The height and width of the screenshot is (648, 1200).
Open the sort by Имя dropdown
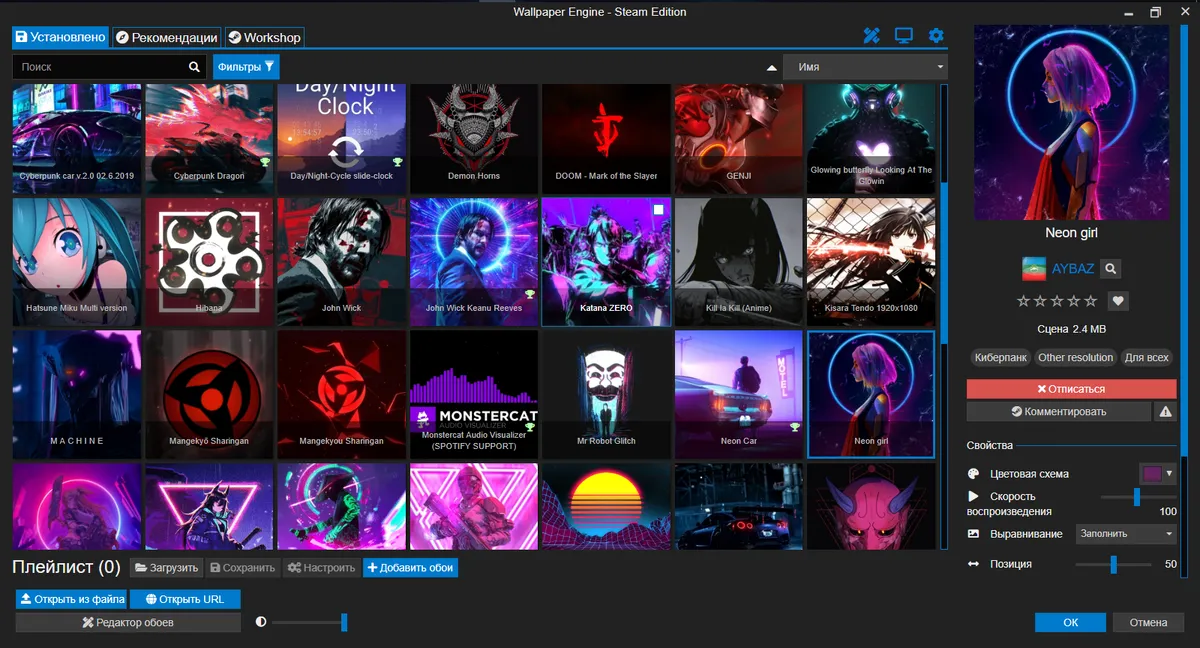click(865, 67)
